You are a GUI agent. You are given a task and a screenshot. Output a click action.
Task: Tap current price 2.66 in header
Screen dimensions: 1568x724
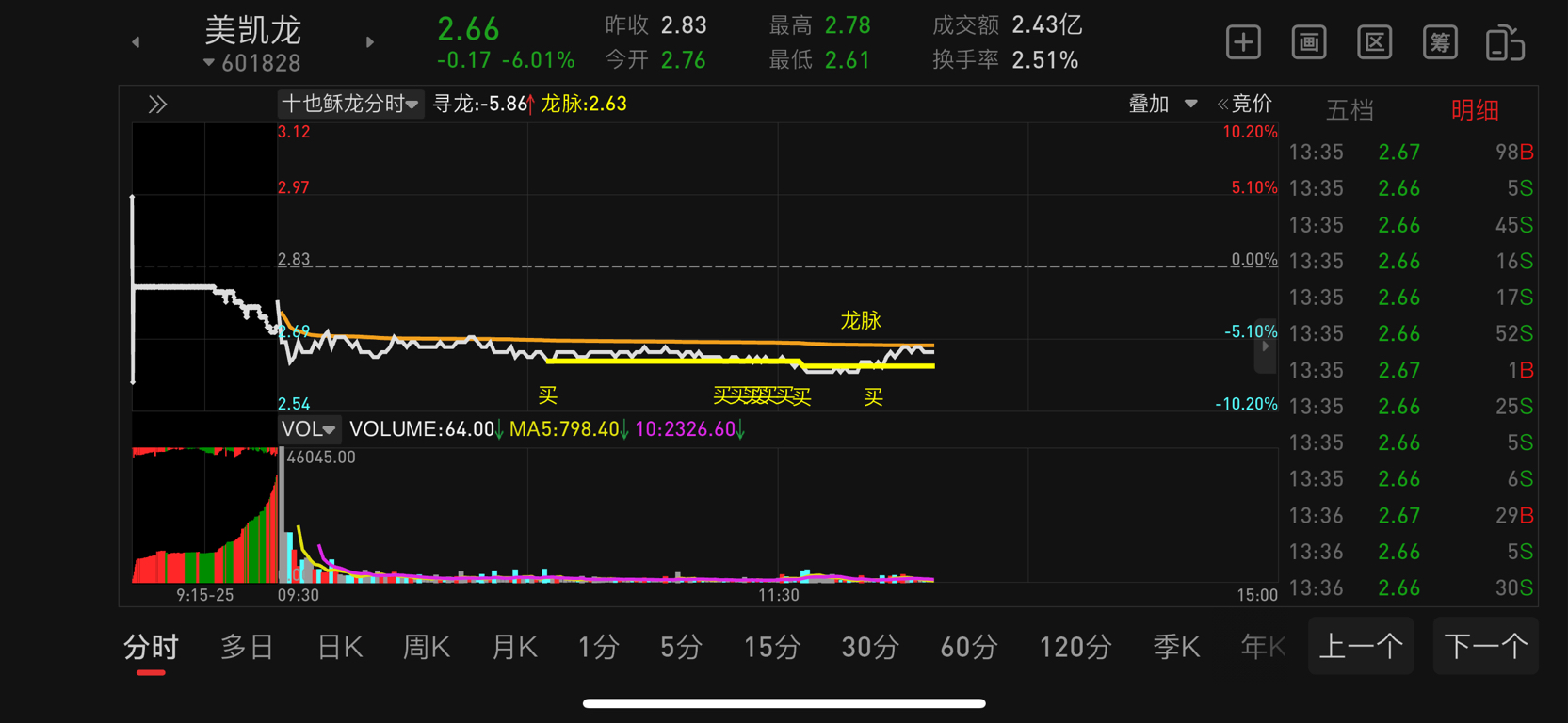(469, 29)
